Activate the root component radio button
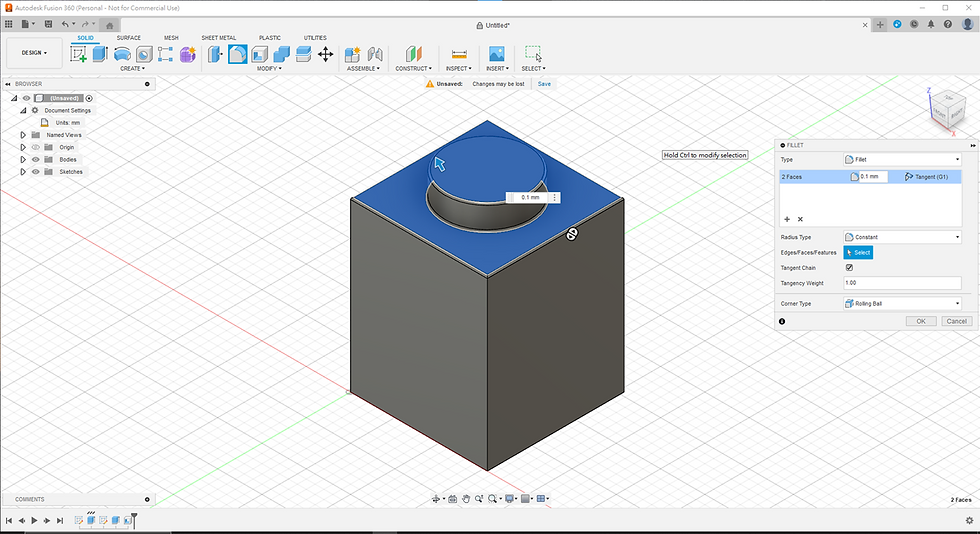The height and width of the screenshot is (534, 980). (x=89, y=98)
